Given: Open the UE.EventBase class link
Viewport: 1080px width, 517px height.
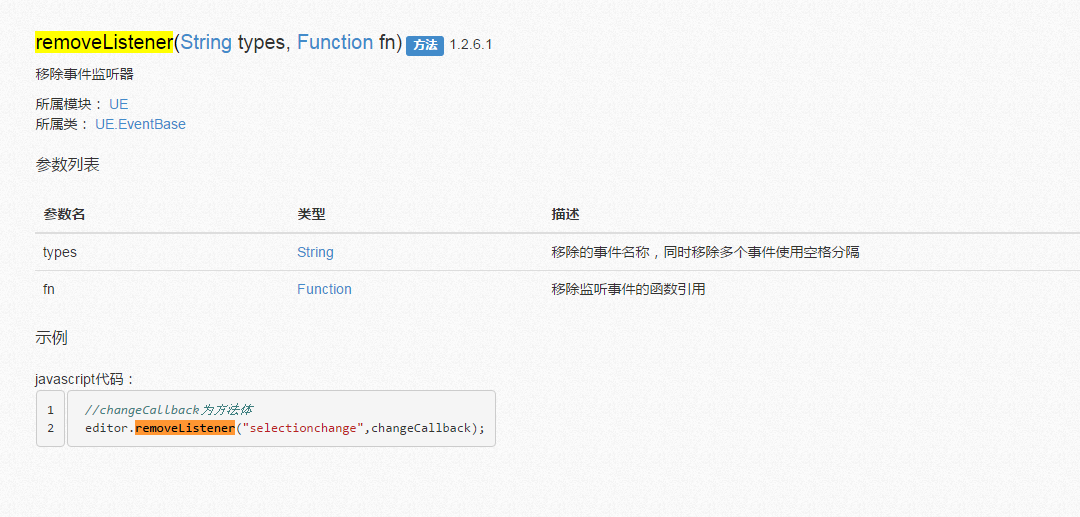Looking at the screenshot, I should (141, 125).
